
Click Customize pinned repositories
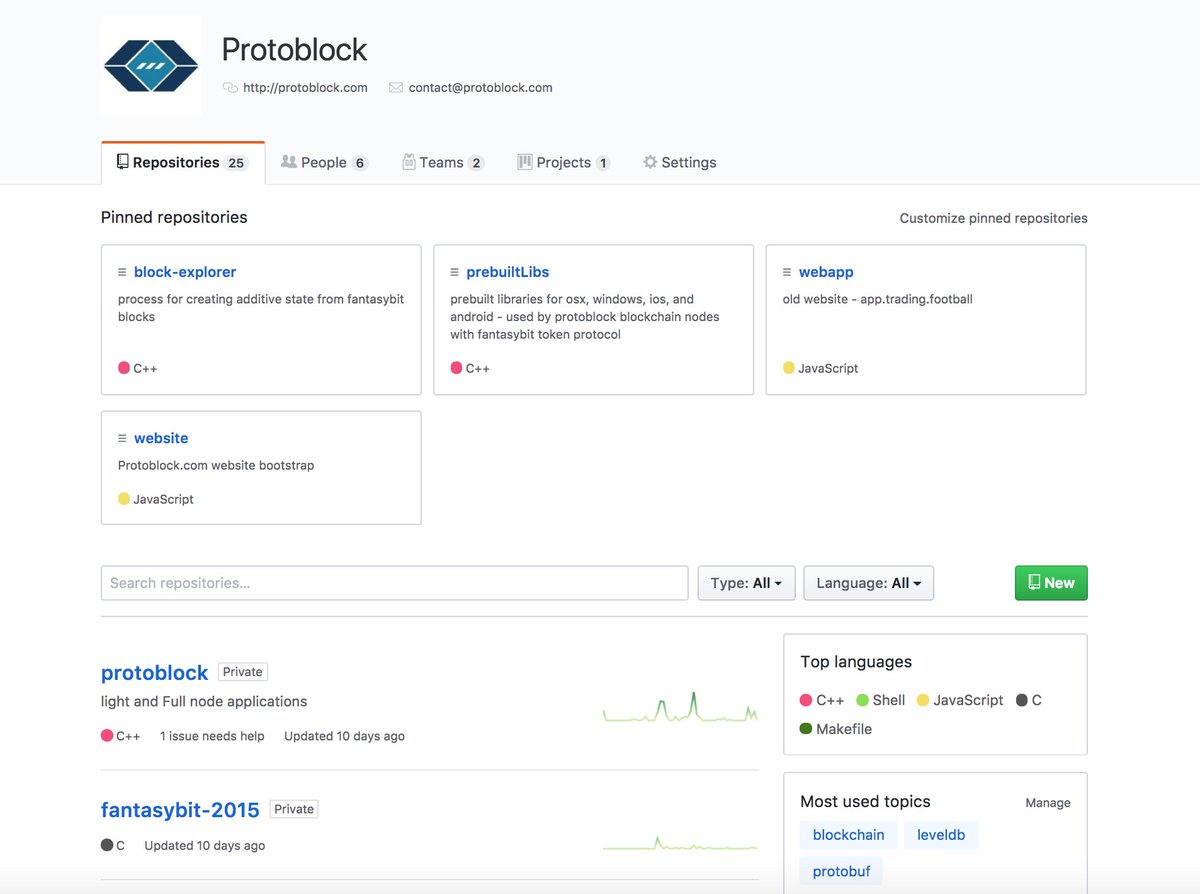point(993,218)
